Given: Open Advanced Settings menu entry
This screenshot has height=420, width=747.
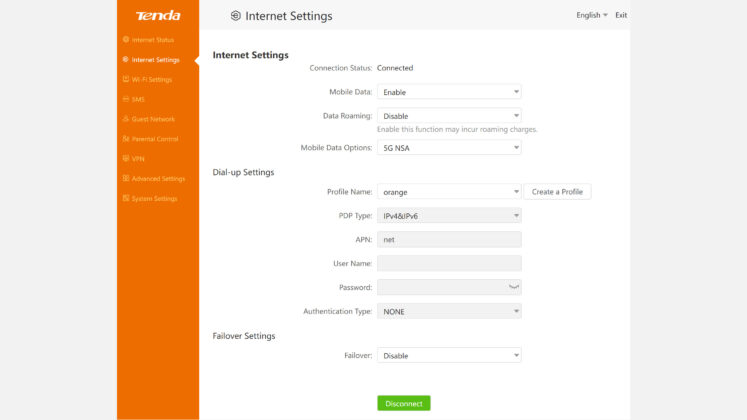Looking at the screenshot, I should coord(158,179).
